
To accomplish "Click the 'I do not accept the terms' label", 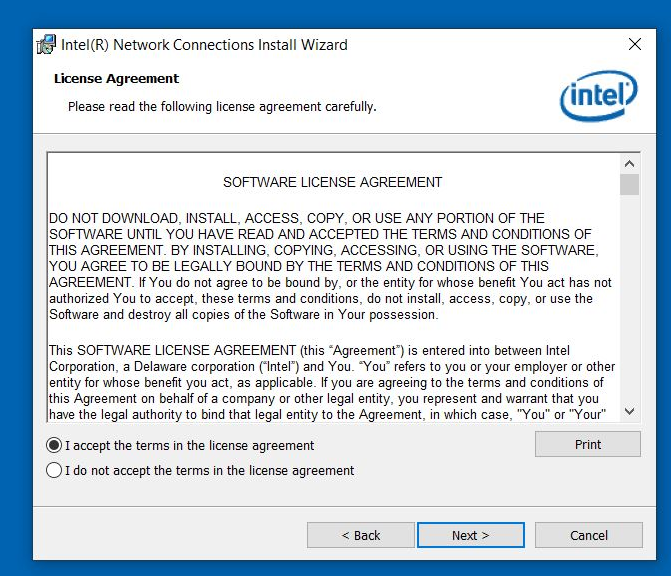I will 210,471.
